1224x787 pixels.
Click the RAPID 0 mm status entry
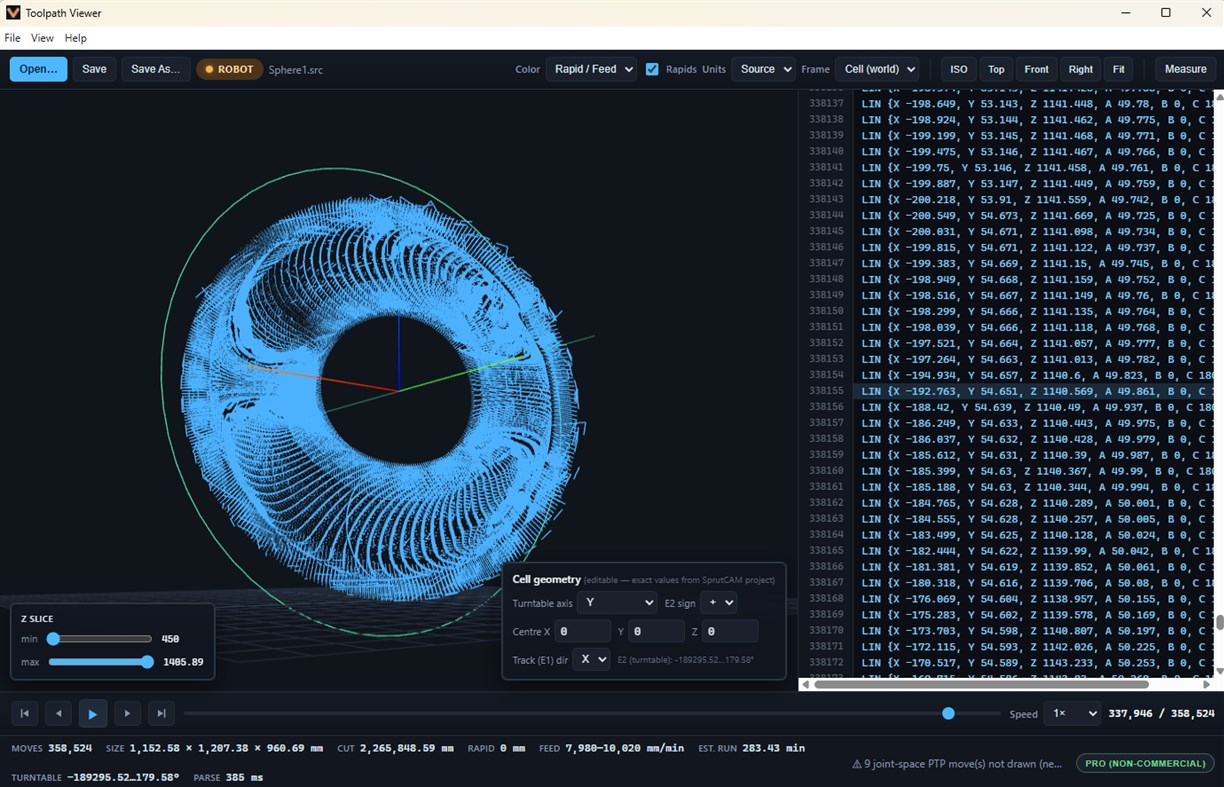tap(496, 748)
